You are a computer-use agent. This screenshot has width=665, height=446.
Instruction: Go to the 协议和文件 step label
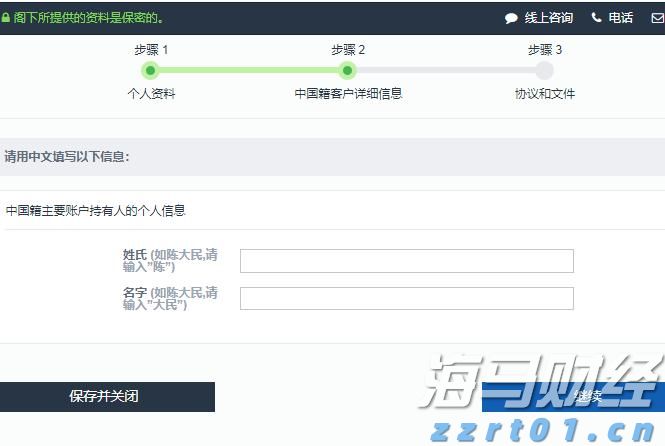click(544, 94)
